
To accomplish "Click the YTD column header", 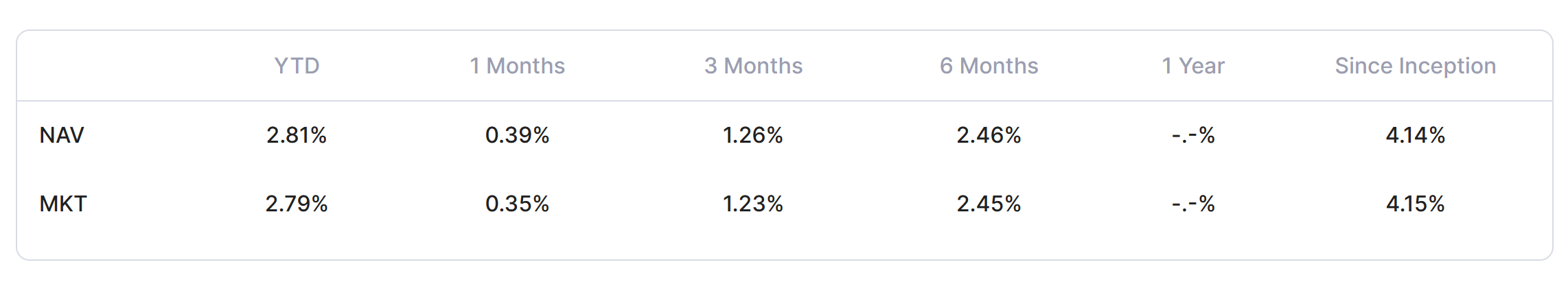I will pyautogui.click(x=297, y=66).
